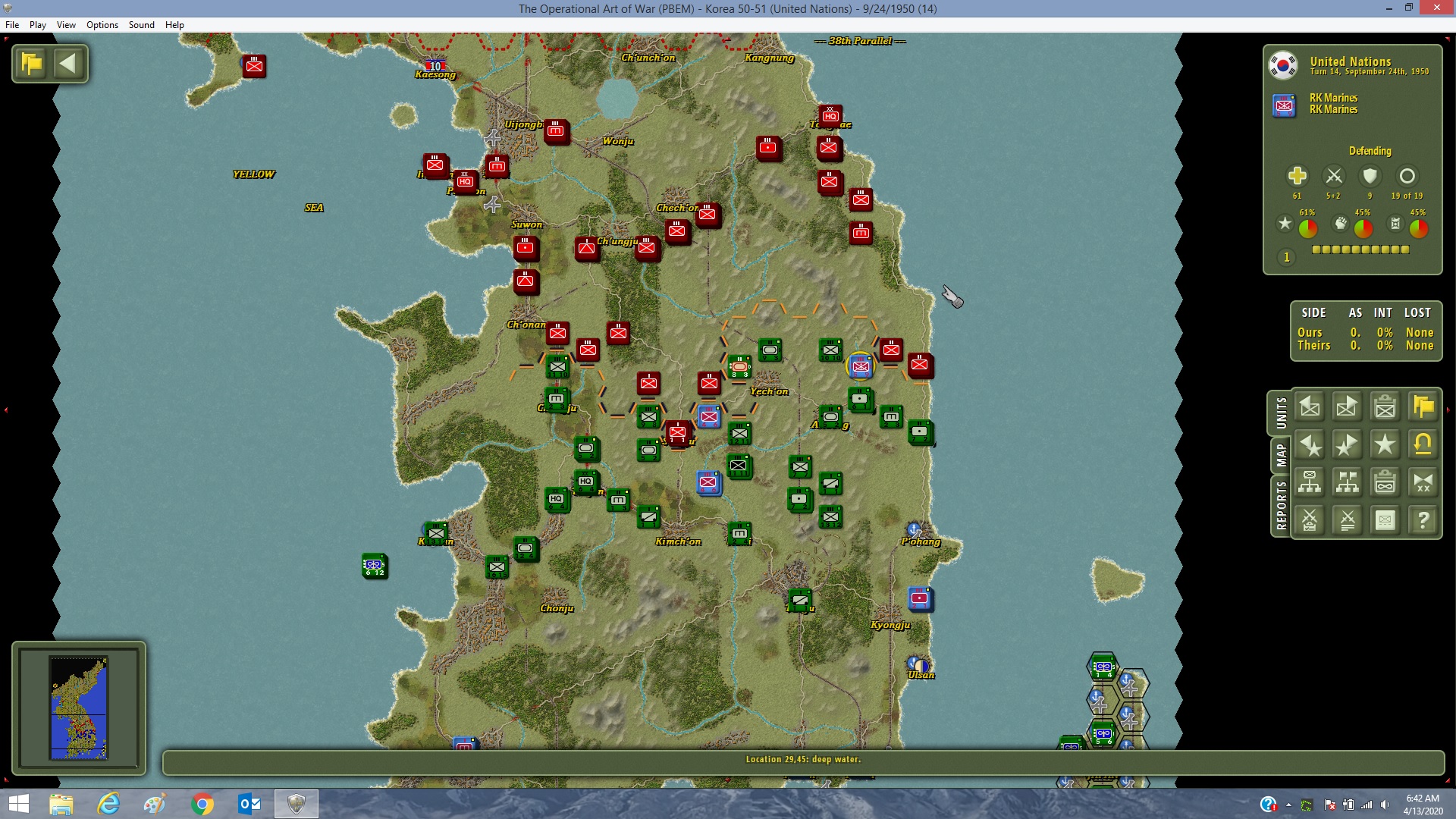Screen dimensions: 1456x819
Task: Open the crossed swords checklist planner icon
Action: [x=1310, y=520]
